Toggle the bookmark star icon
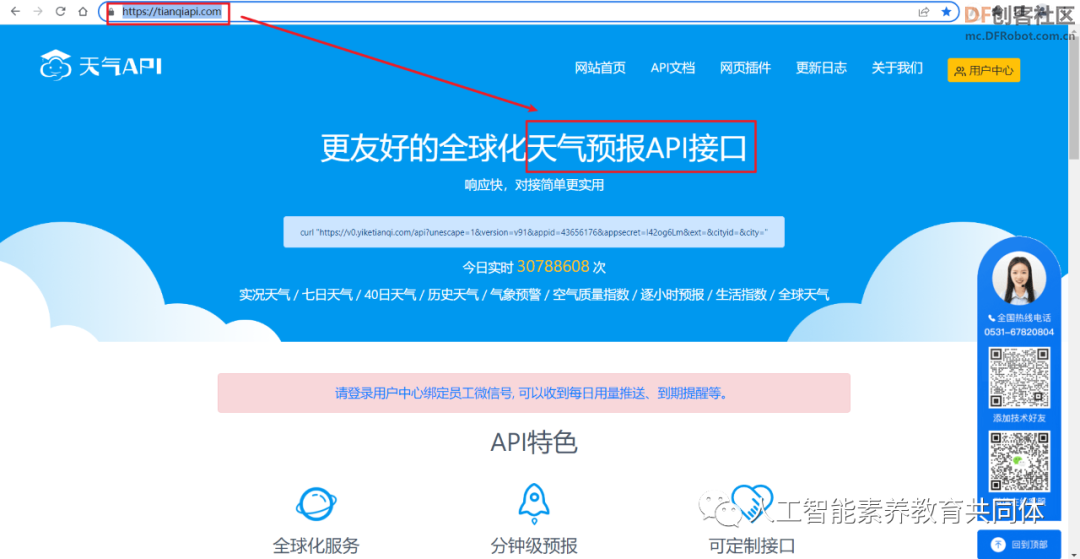 pos(946,12)
